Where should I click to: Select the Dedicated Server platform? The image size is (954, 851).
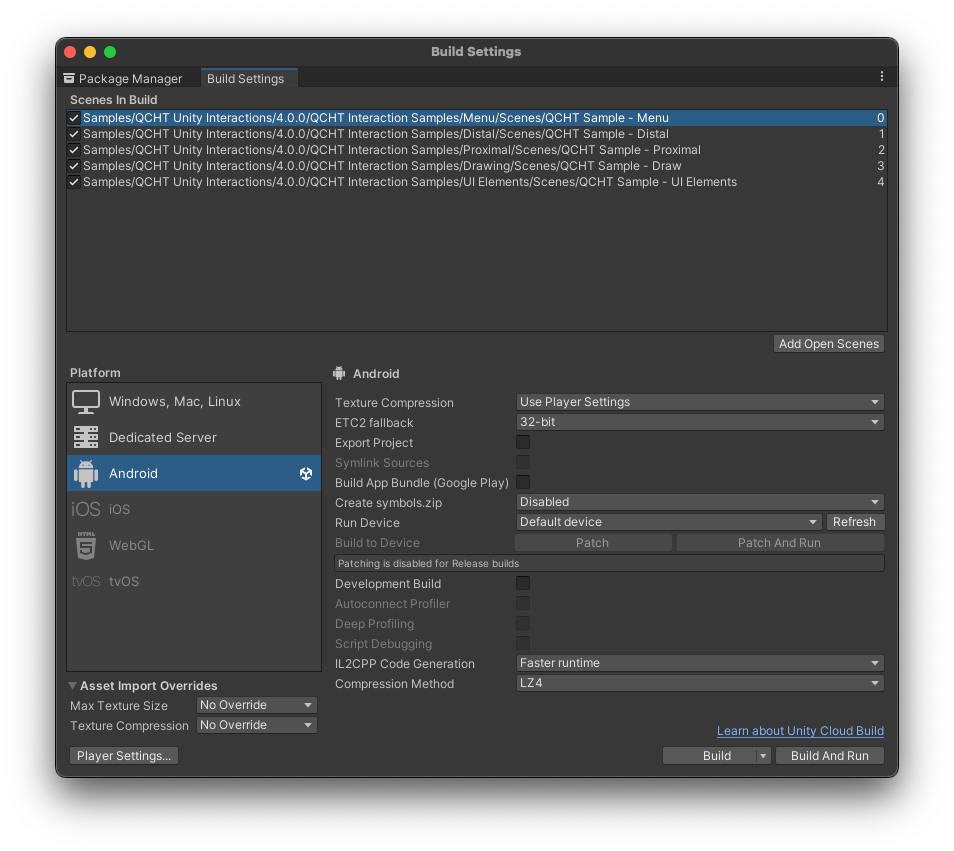194,437
